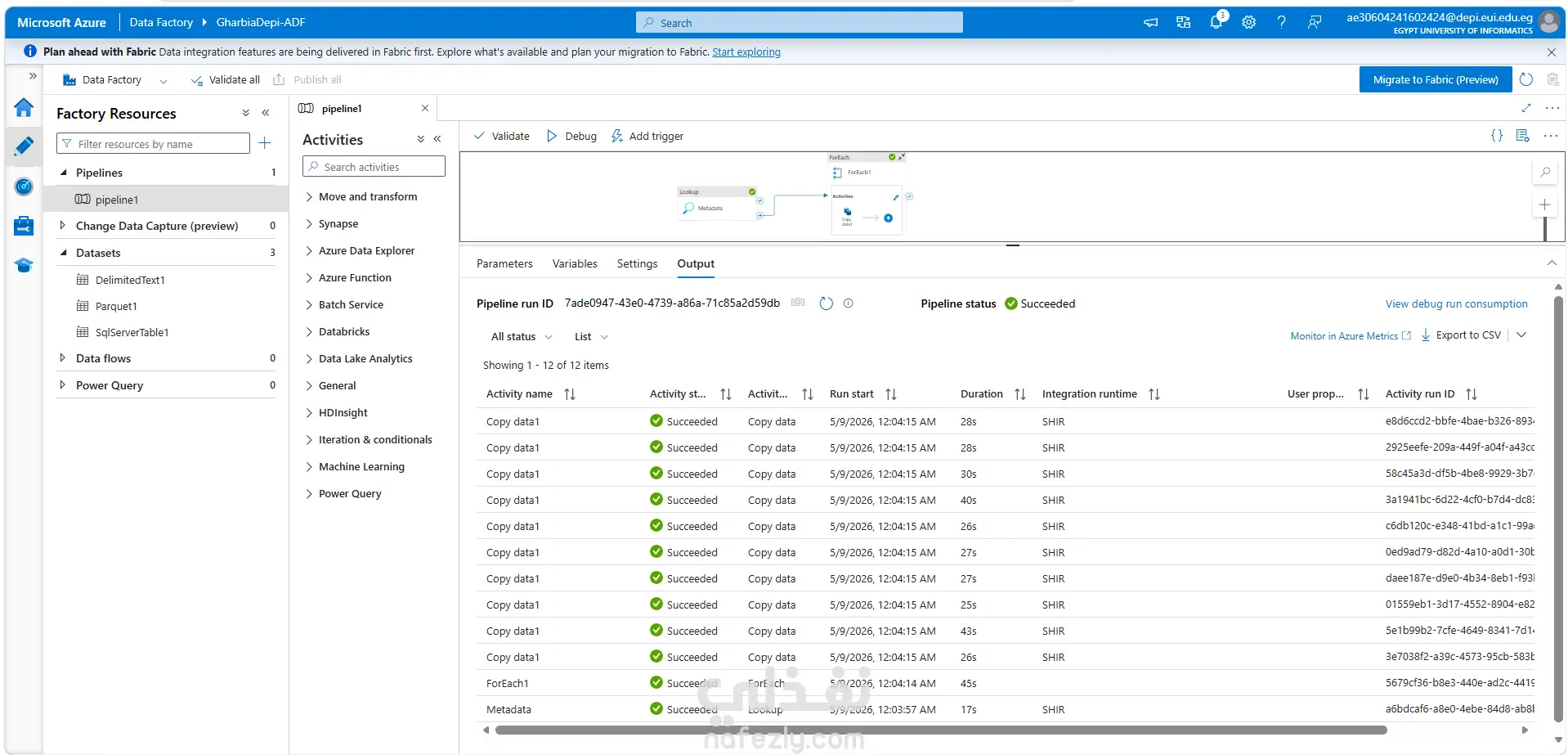Sort by Run start column

891,394
